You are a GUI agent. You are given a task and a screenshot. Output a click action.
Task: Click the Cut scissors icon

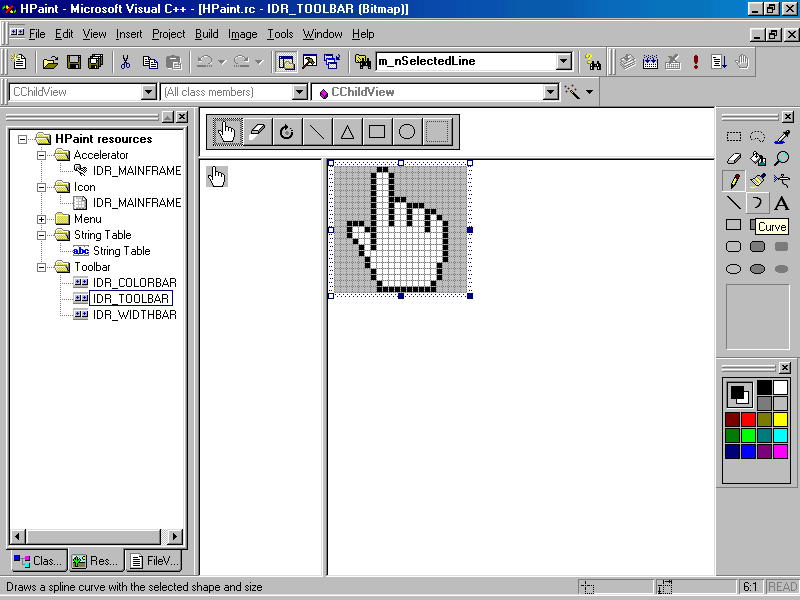click(125, 62)
